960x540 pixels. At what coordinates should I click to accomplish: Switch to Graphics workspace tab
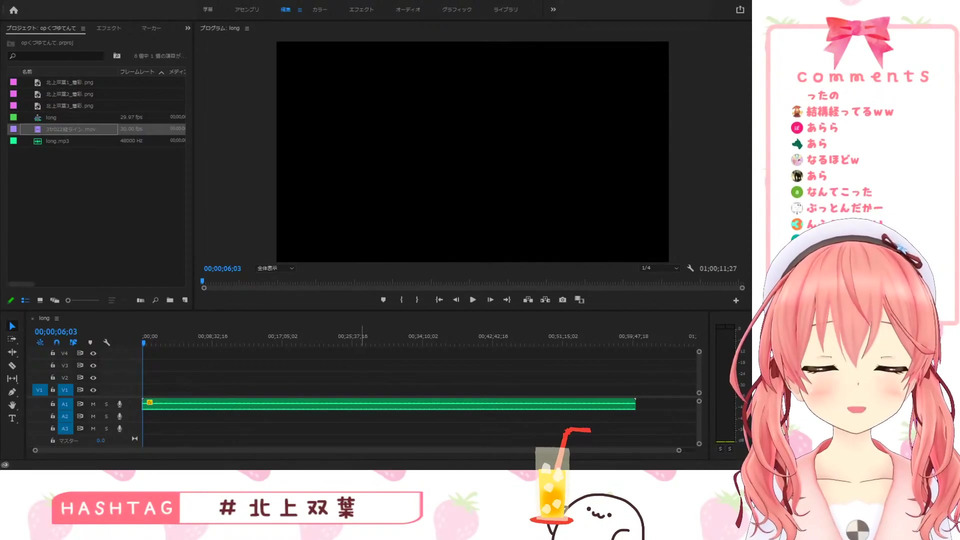pyautogui.click(x=457, y=10)
